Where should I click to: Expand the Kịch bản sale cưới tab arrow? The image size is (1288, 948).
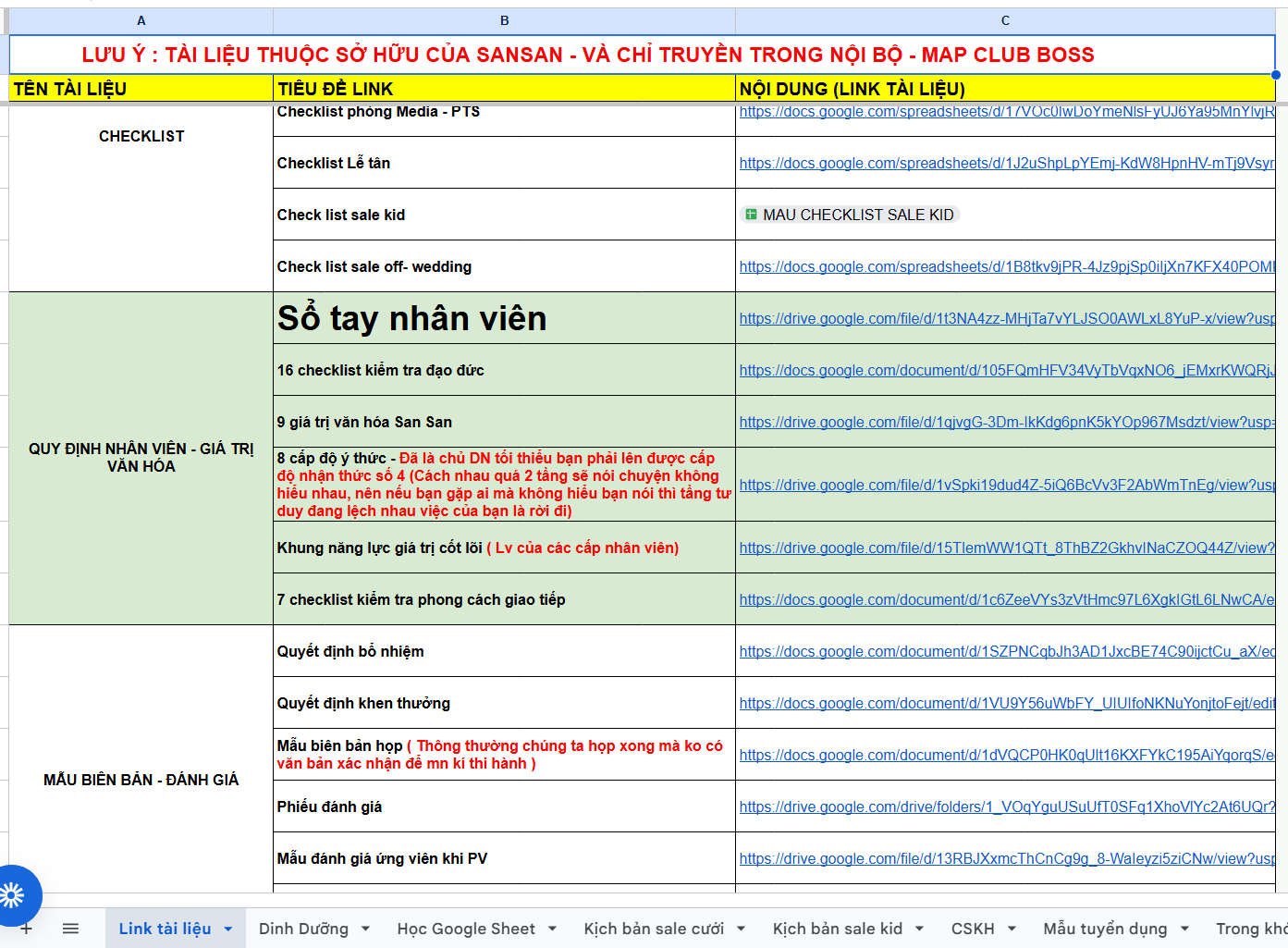tap(742, 929)
